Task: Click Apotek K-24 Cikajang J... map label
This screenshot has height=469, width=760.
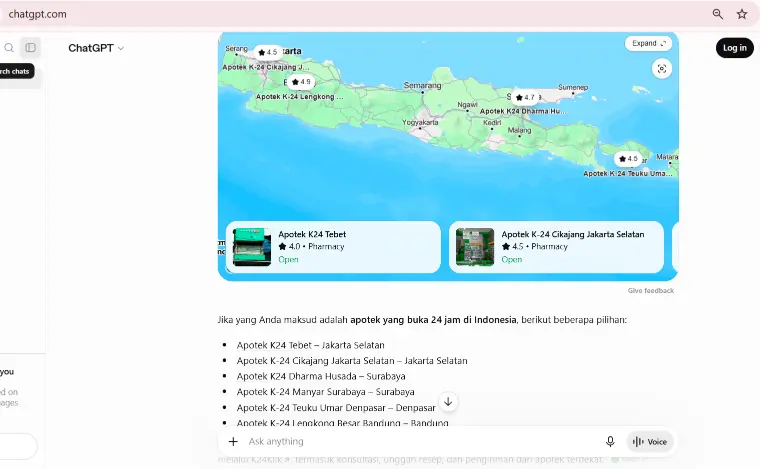Action: pos(266,67)
